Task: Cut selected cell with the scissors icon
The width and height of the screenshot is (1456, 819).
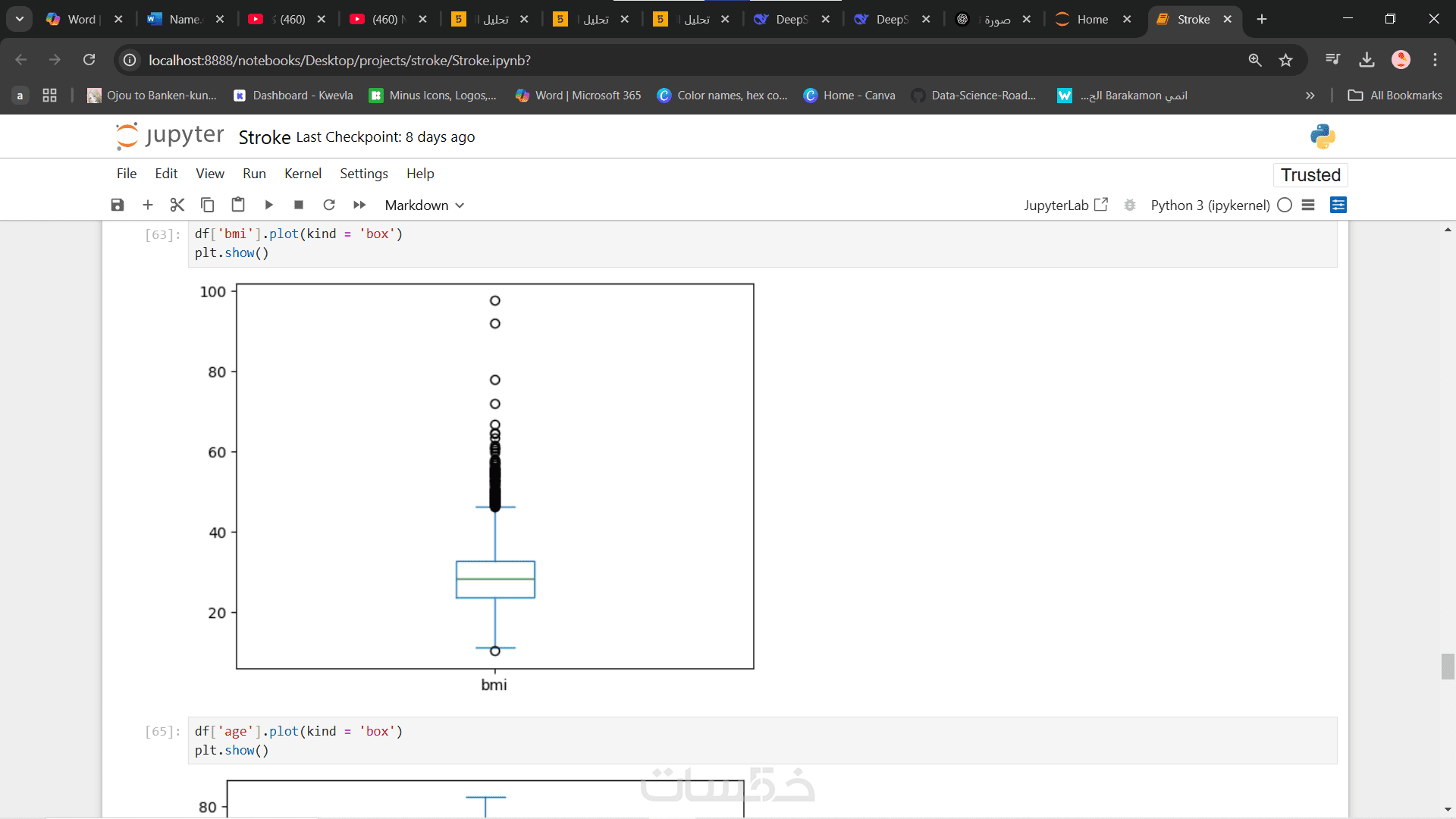Action: pos(177,205)
